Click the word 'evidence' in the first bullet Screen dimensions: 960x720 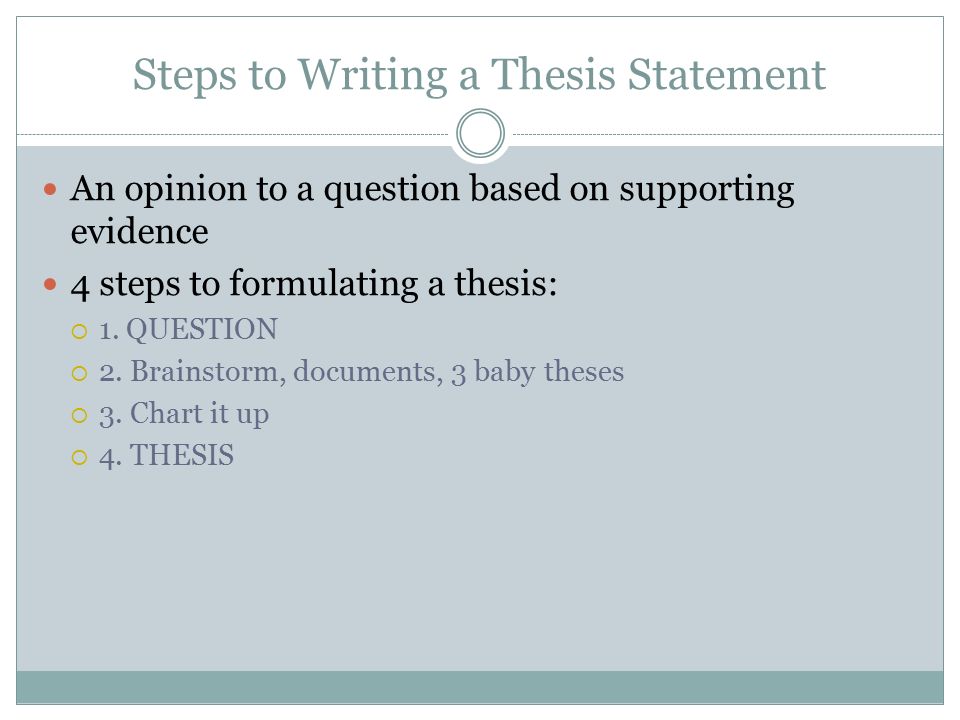click(x=140, y=232)
